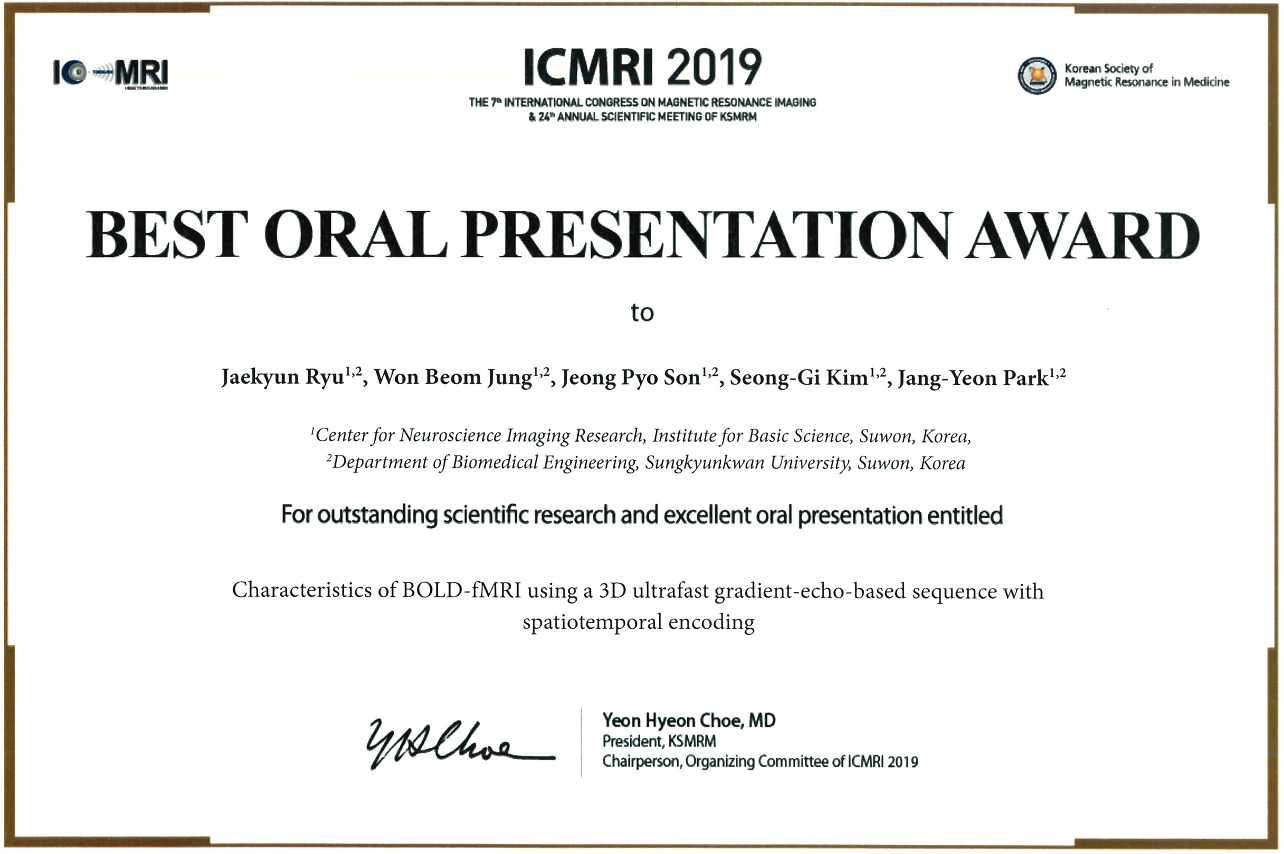Click 'Magnetic Resonance in Medicine' text
Screen dimensions: 1284x854
click(1146, 82)
